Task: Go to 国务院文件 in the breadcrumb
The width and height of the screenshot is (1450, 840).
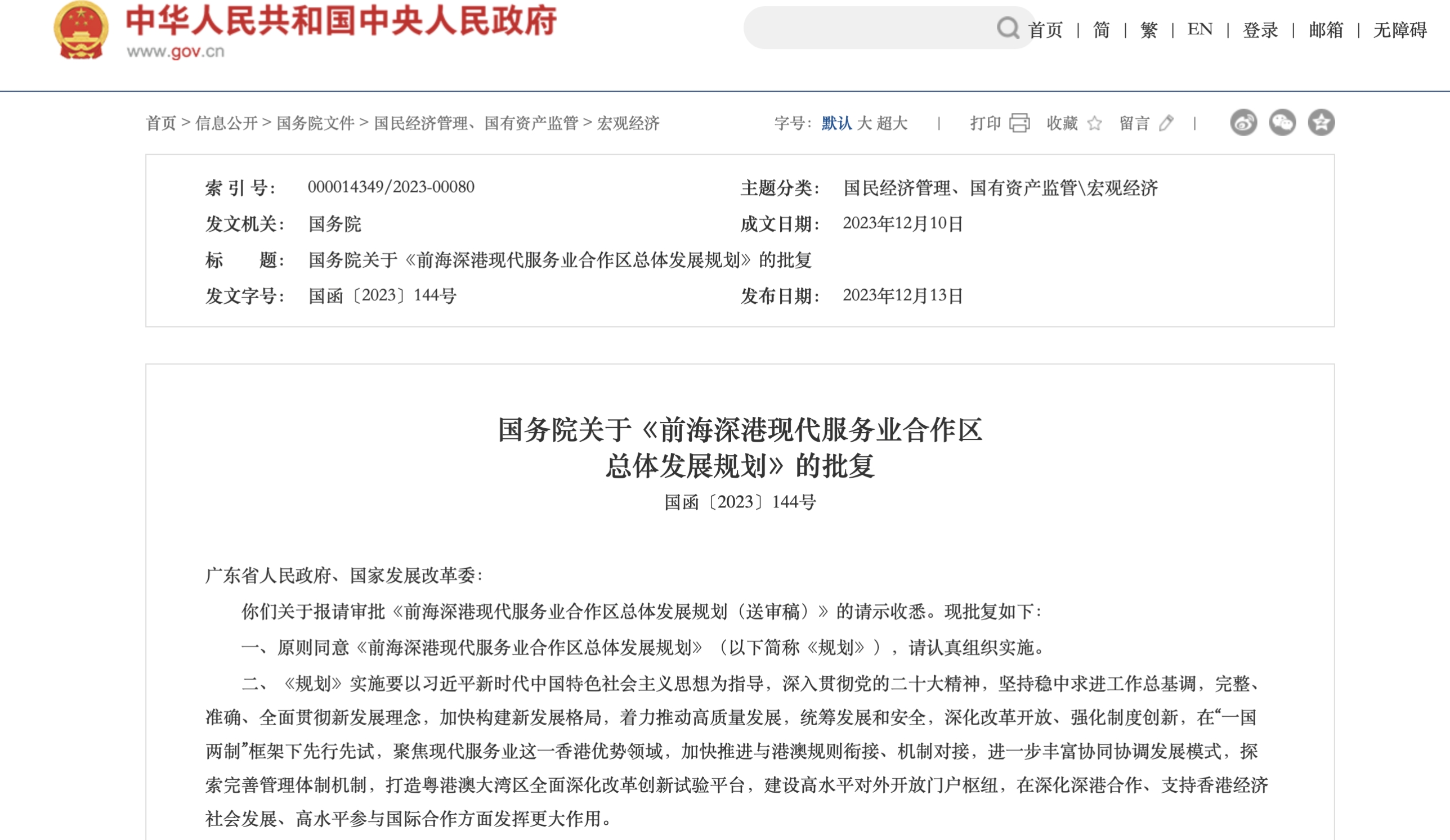Action: click(x=315, y=123)
